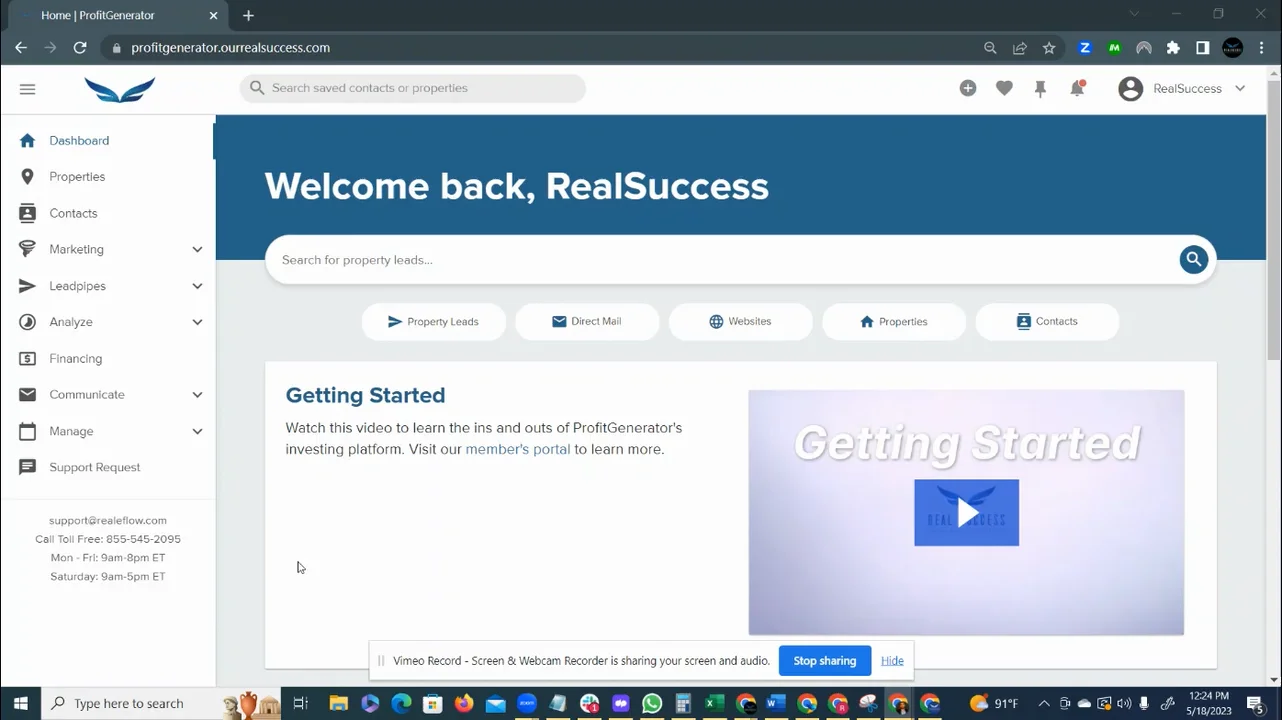Expand the Leadpipes menu chevron
The height and width of the screenshot is (720, 1282).
[197, 286]
